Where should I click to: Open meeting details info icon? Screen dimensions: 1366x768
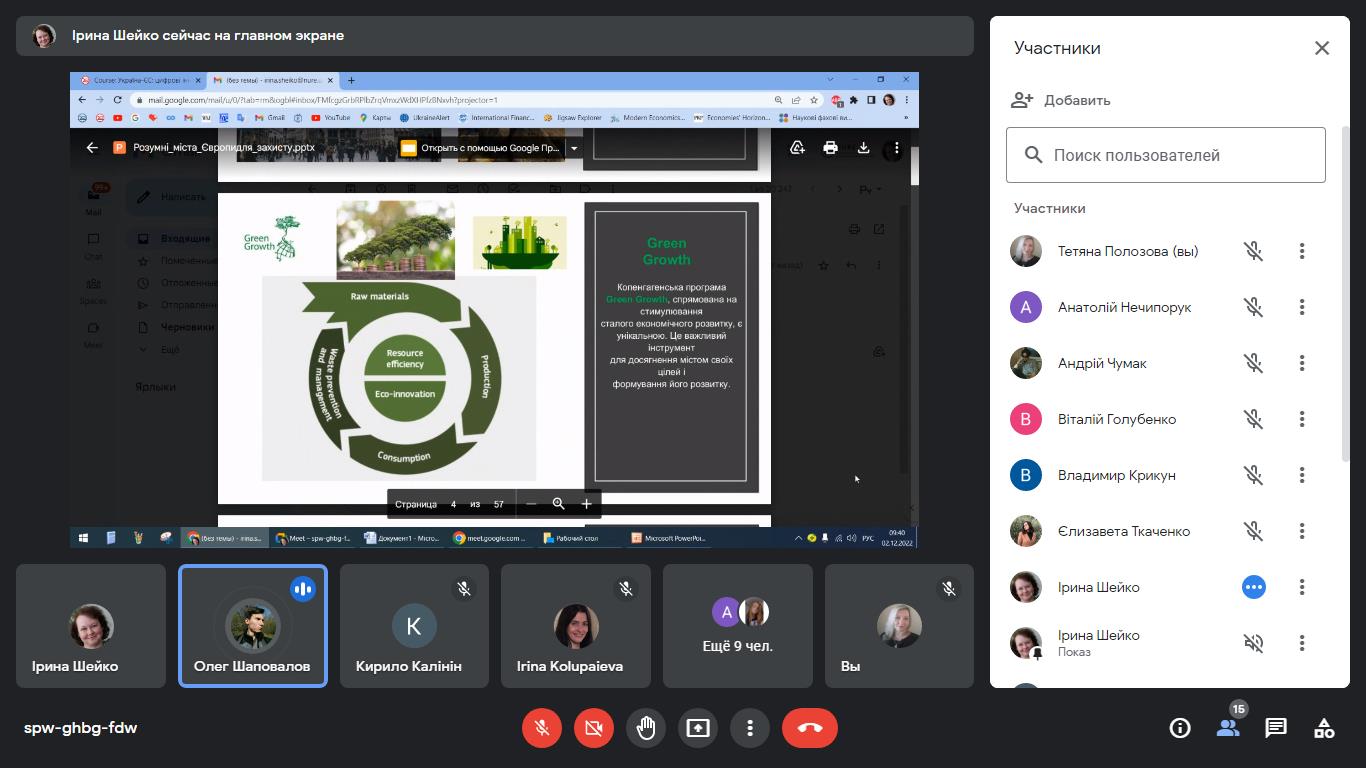(1180, 728)
